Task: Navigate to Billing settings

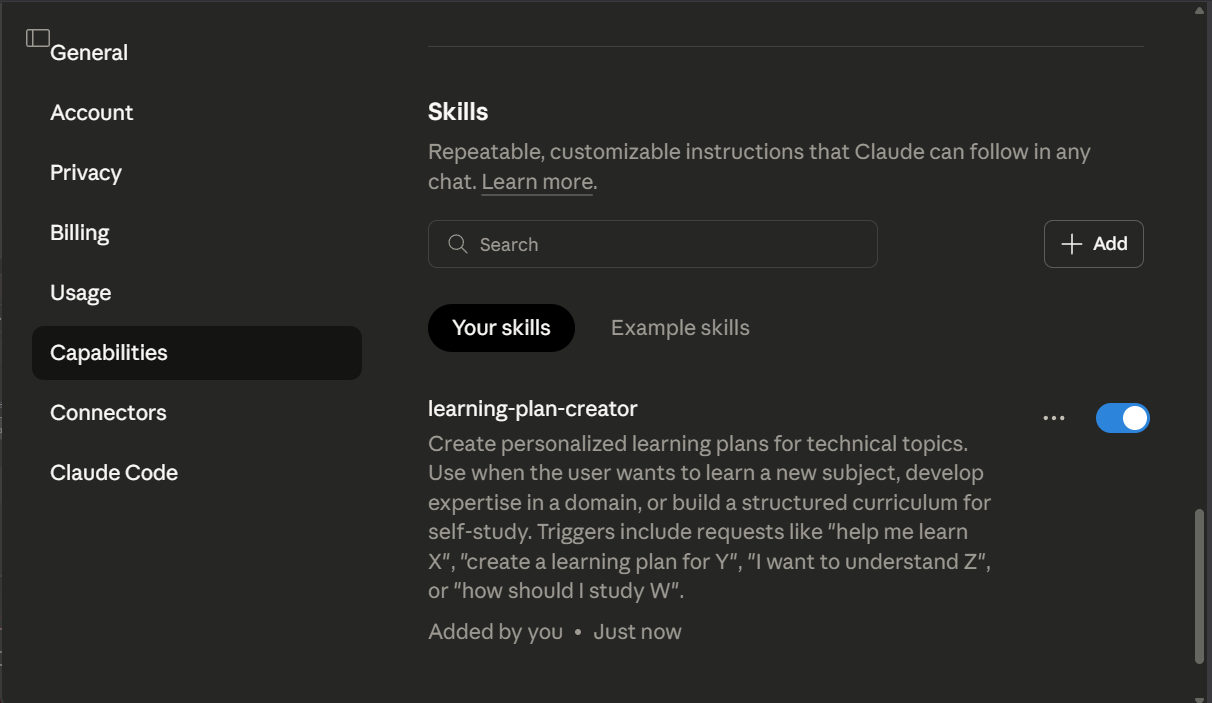Action: [x=80, y=233]
